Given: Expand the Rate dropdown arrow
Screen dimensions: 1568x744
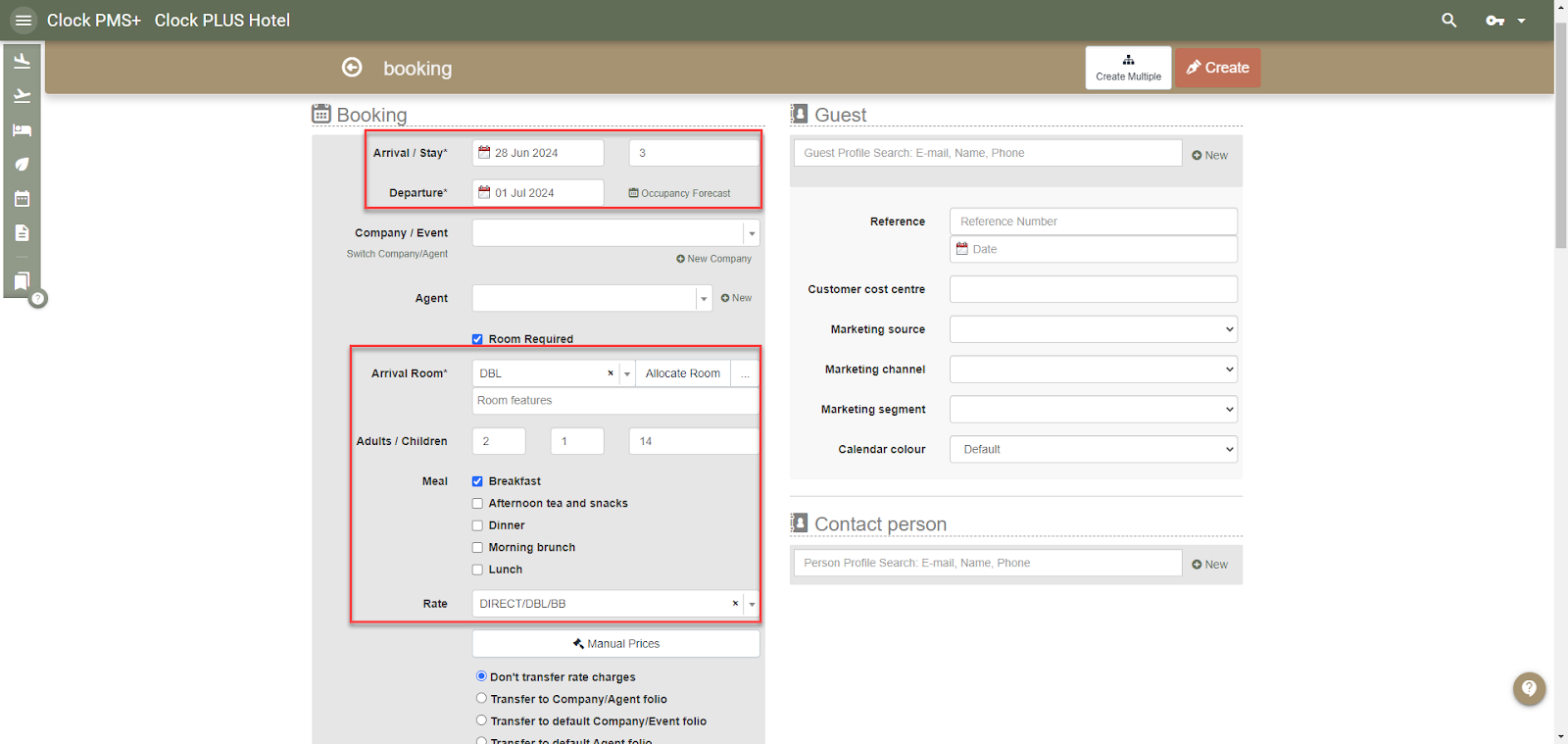Looking at the screenshot, I should 752,604.
